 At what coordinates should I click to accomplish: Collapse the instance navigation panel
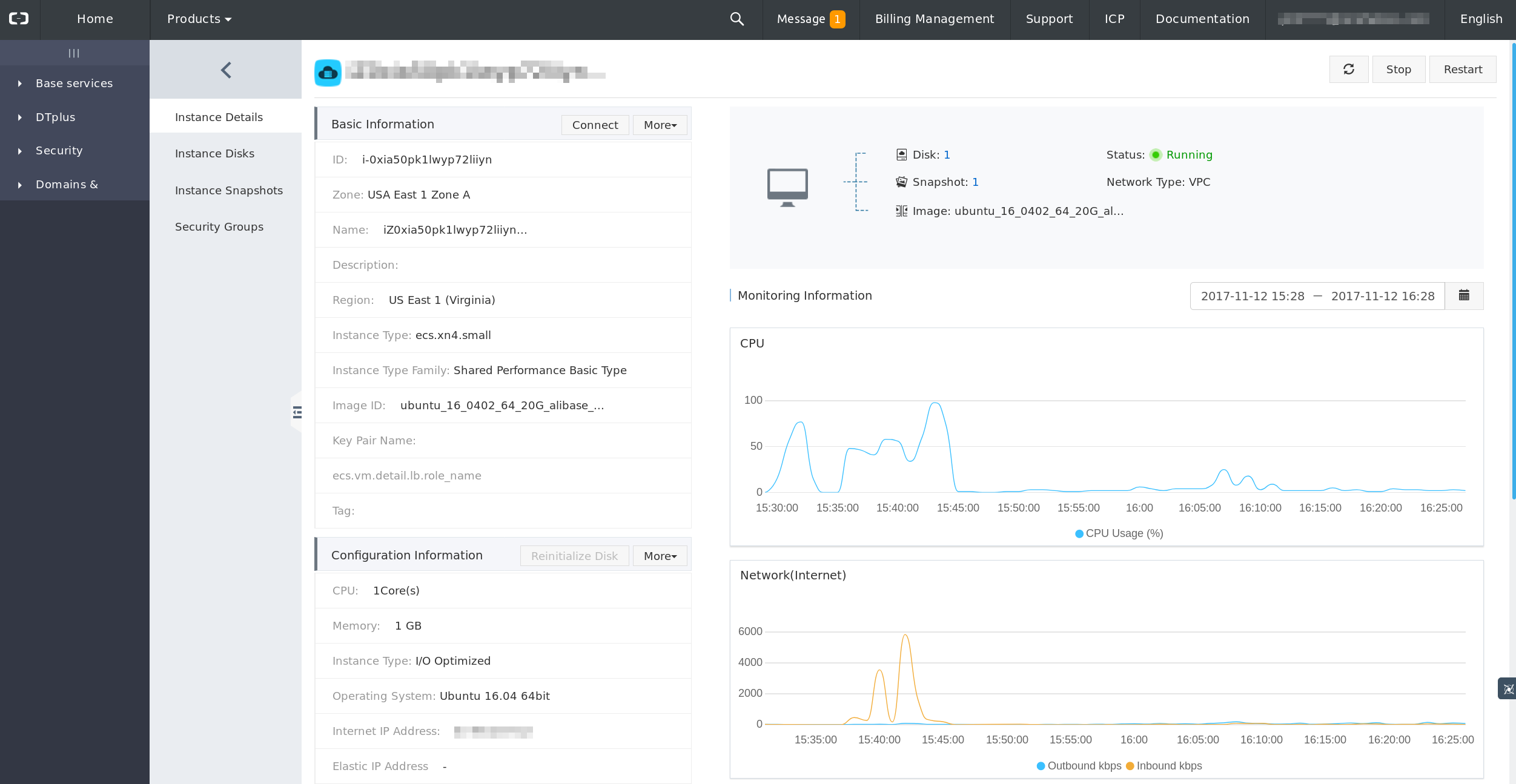tap(225, 70)
